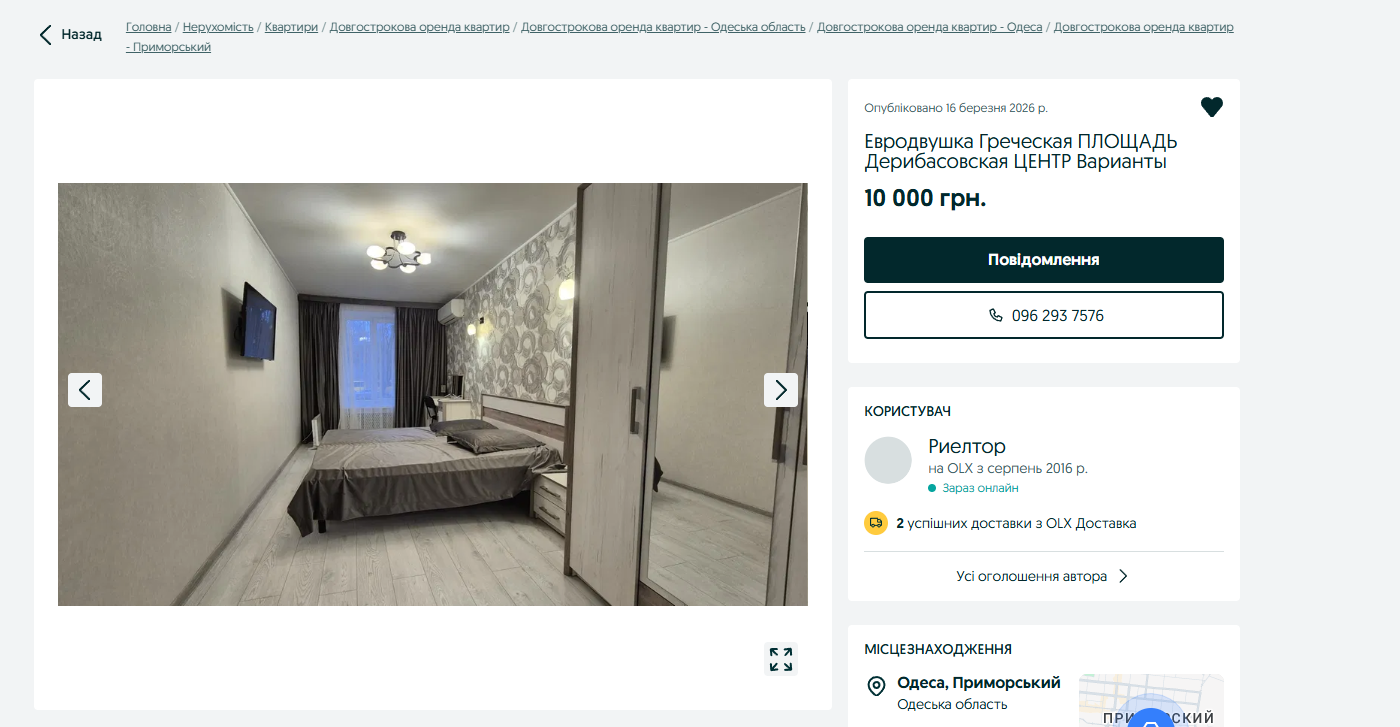Click the Назад back arrow

point(45,35)
